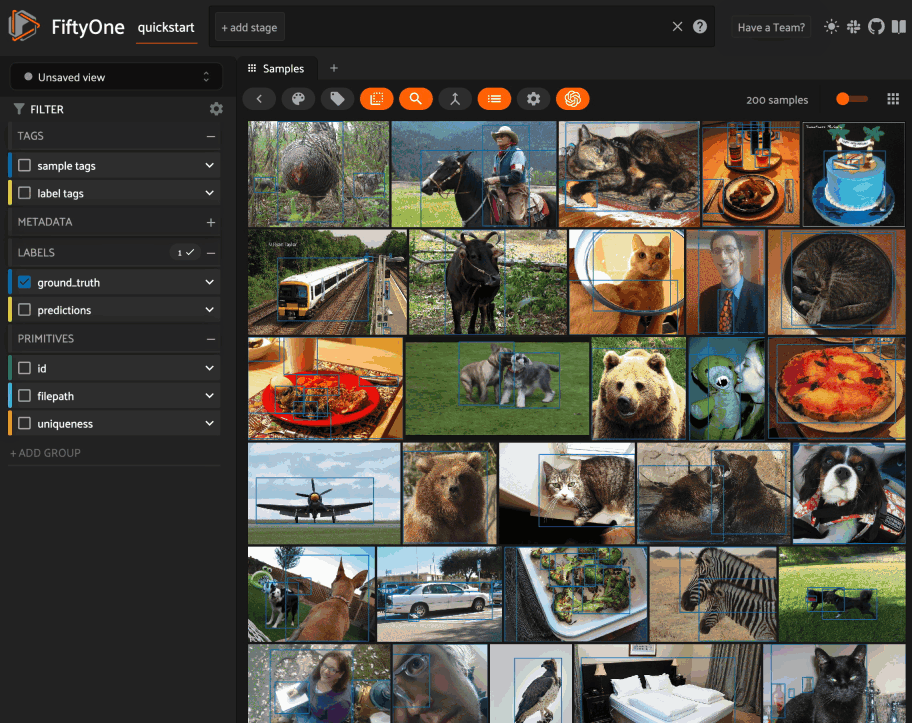Toggle the sidebar list icon
Screen dimensions: 912x723
point(494,99)
